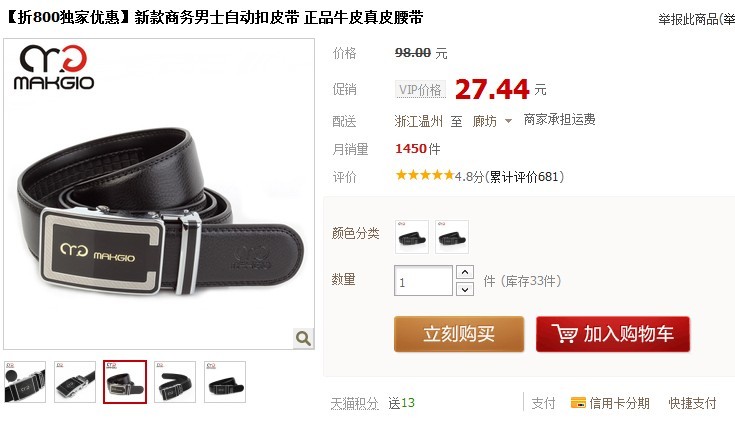Click the quantity input field
The height and width of the screenshot is (421, 735).
[423, 281]
